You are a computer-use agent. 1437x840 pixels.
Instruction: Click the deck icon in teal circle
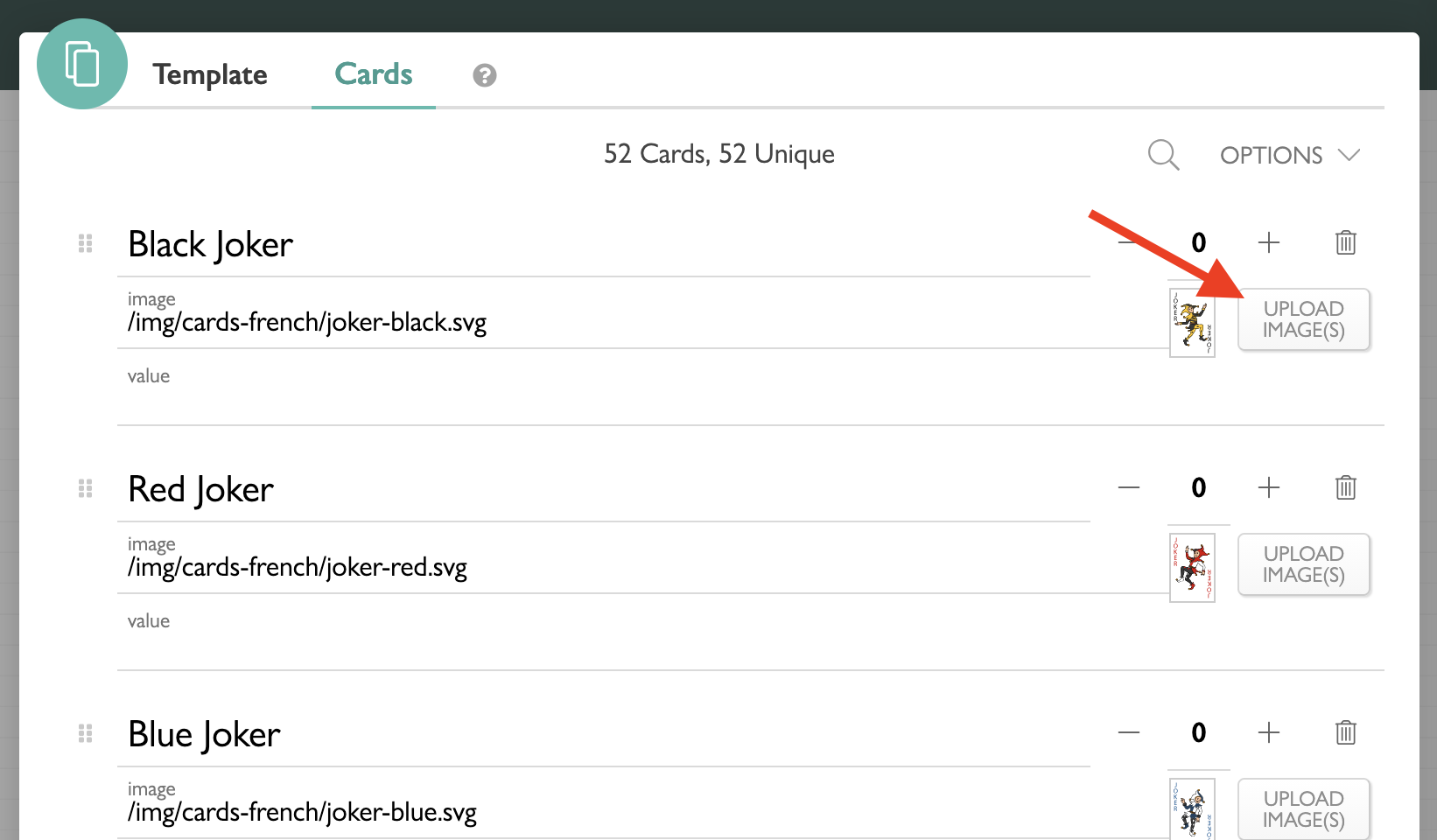point(82,64)
